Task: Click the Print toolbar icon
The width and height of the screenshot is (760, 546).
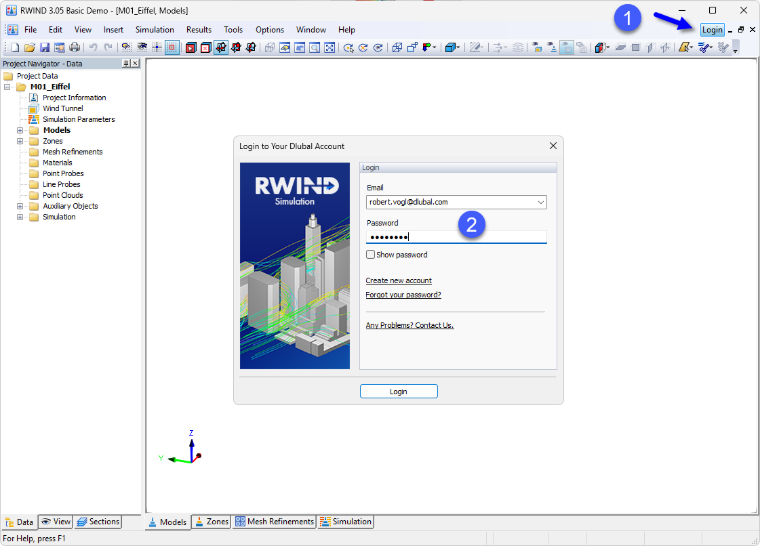Action: (74, 48)
